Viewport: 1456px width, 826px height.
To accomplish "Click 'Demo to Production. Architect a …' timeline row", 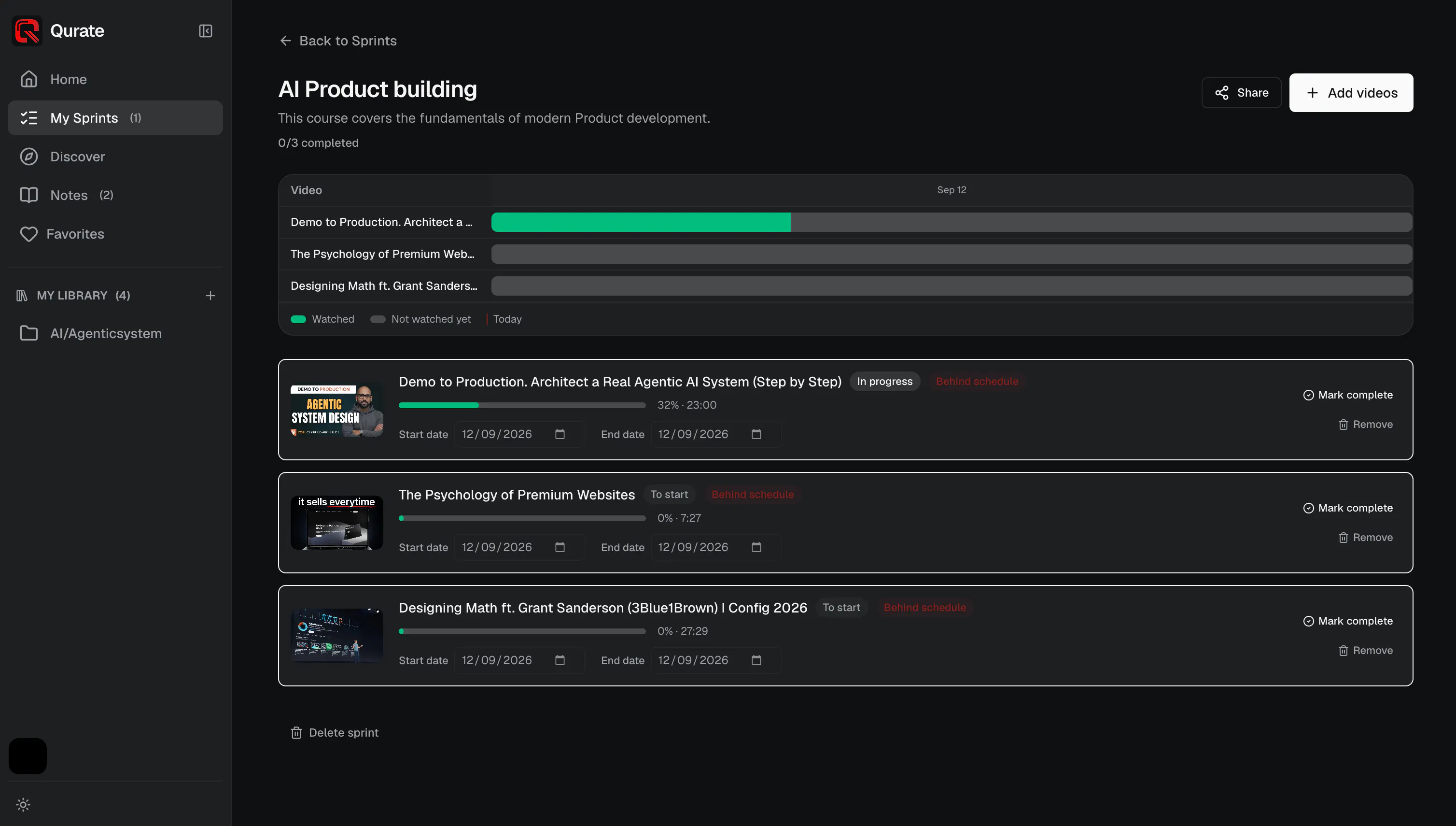I will [x=381, y=222].
